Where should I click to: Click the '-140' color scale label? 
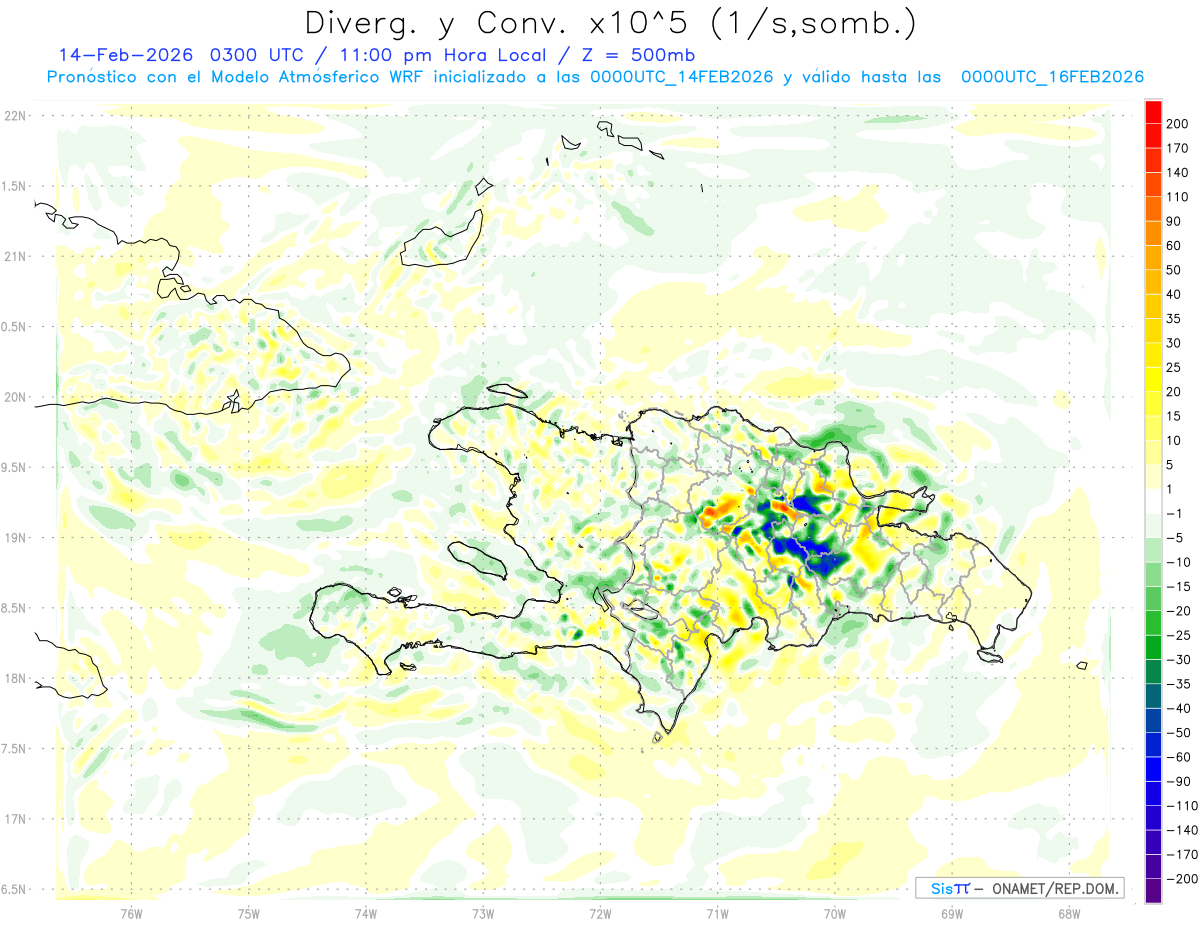pyautogui.click(x=1181, y=830)
